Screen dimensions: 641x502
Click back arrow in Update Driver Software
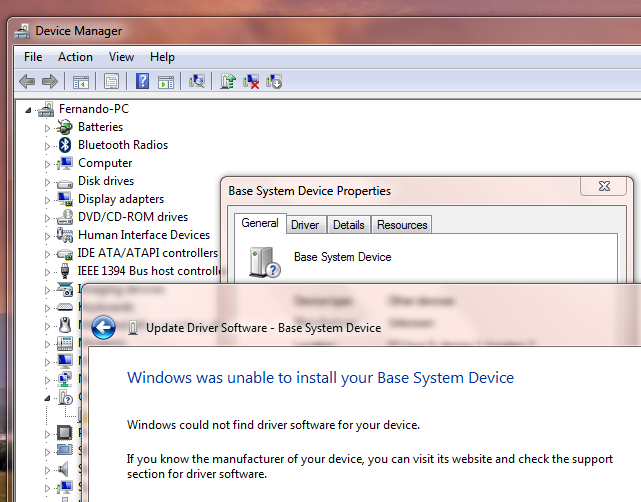[103, 327]
